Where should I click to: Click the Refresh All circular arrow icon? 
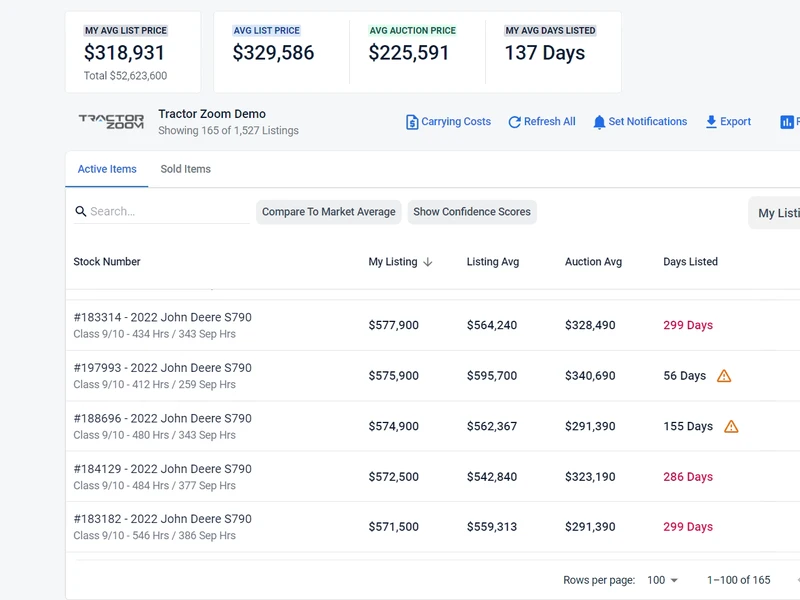pyautogui.click(x=515, y=122)
